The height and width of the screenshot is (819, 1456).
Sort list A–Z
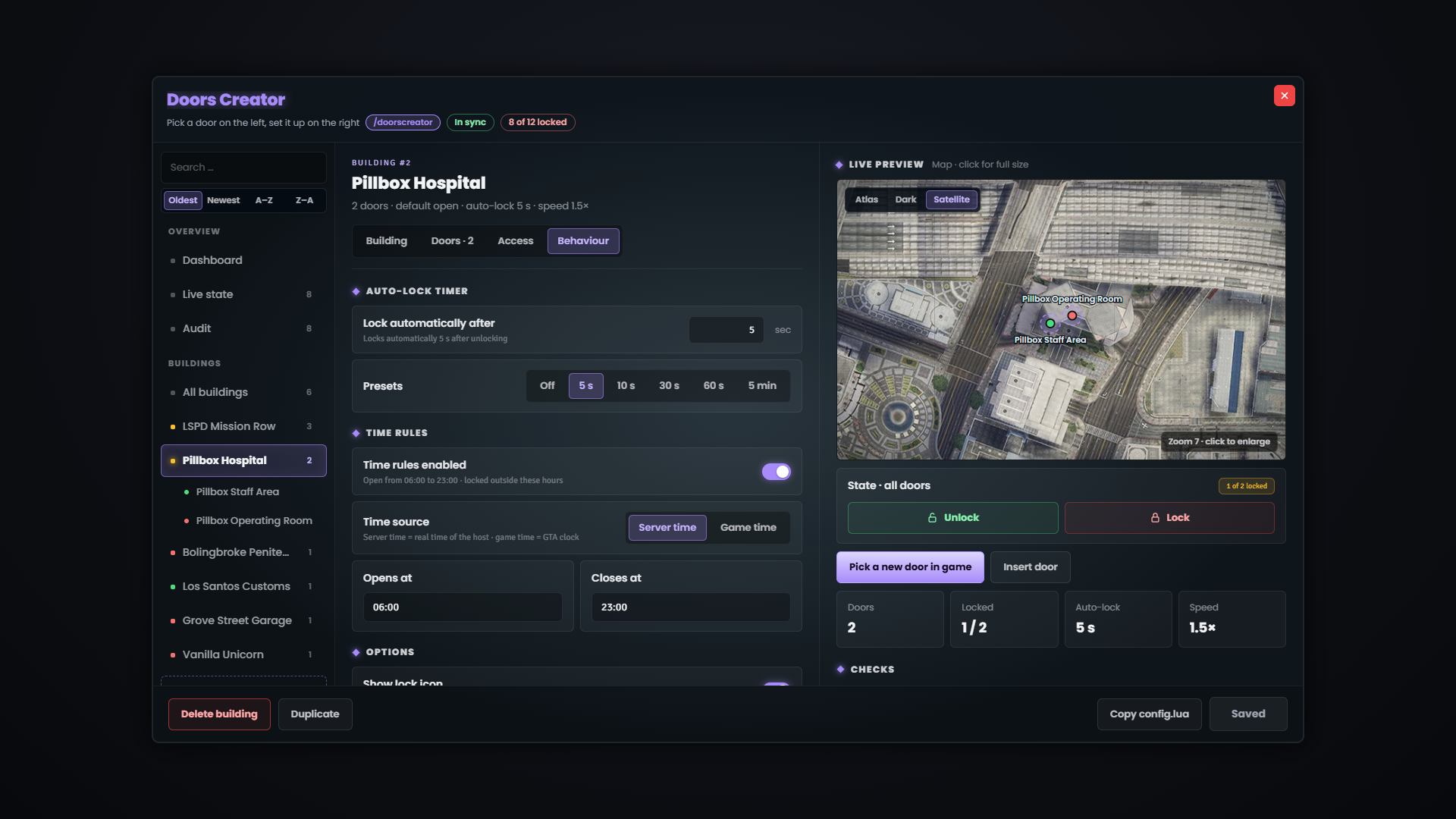(x=264, y=200)
